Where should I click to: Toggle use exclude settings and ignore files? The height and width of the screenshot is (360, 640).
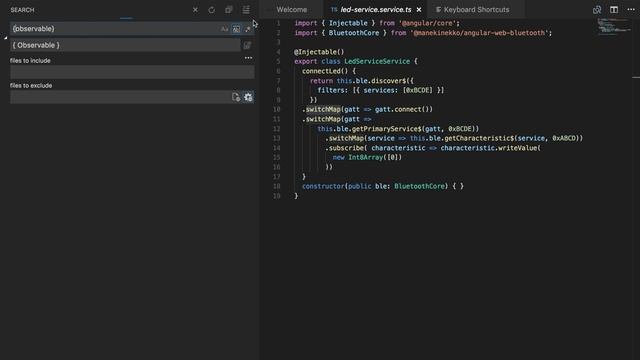248,97
